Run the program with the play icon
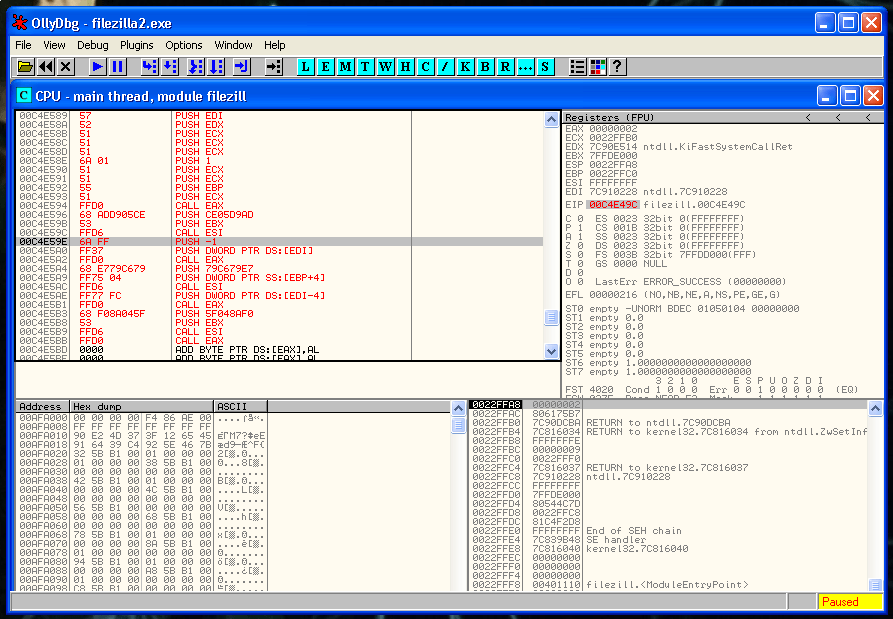 click(x=97, y=67)
